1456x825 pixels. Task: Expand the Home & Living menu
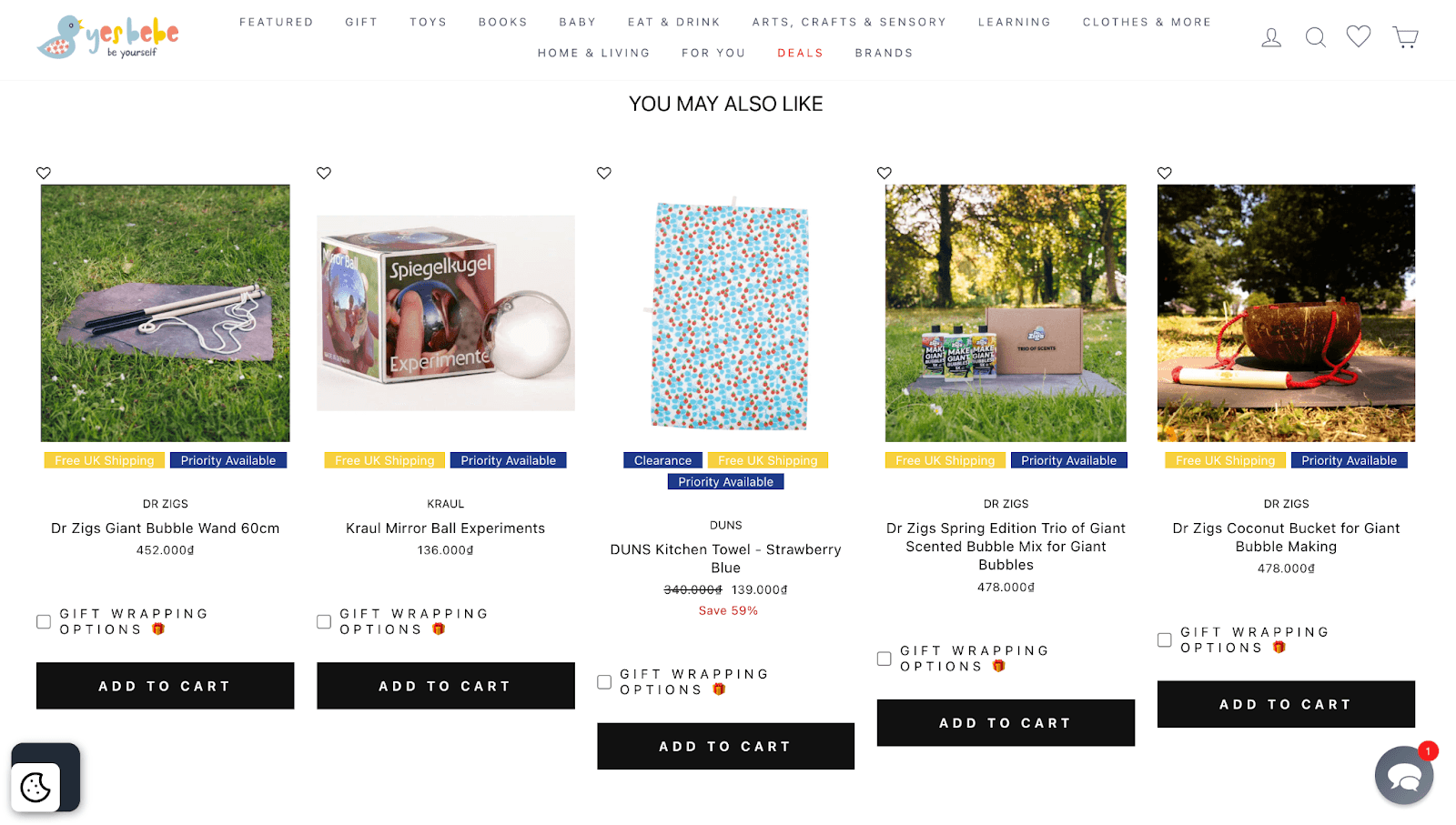[x=593, y=53]
